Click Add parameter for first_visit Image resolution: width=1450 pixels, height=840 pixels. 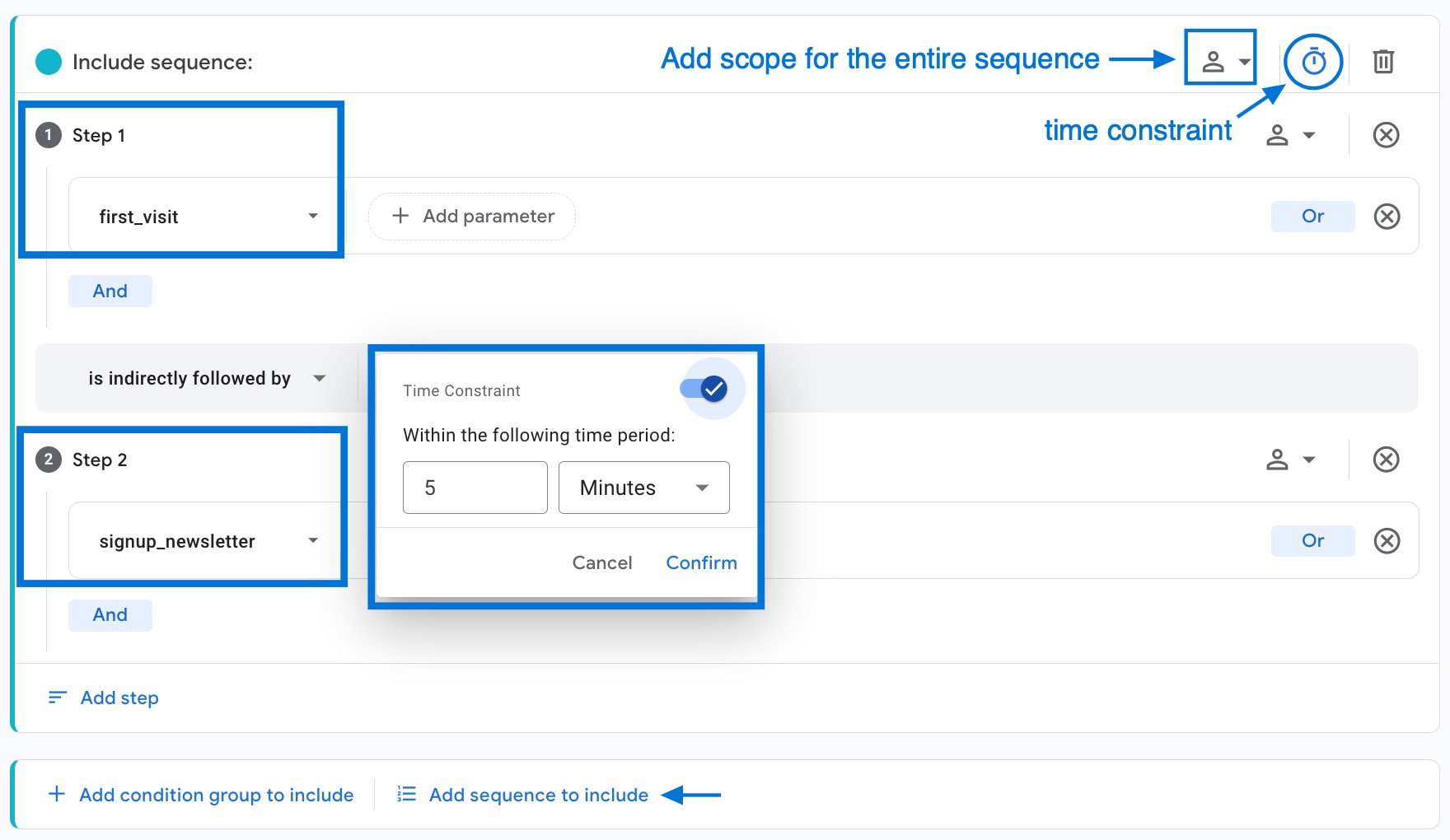point(472,217)
